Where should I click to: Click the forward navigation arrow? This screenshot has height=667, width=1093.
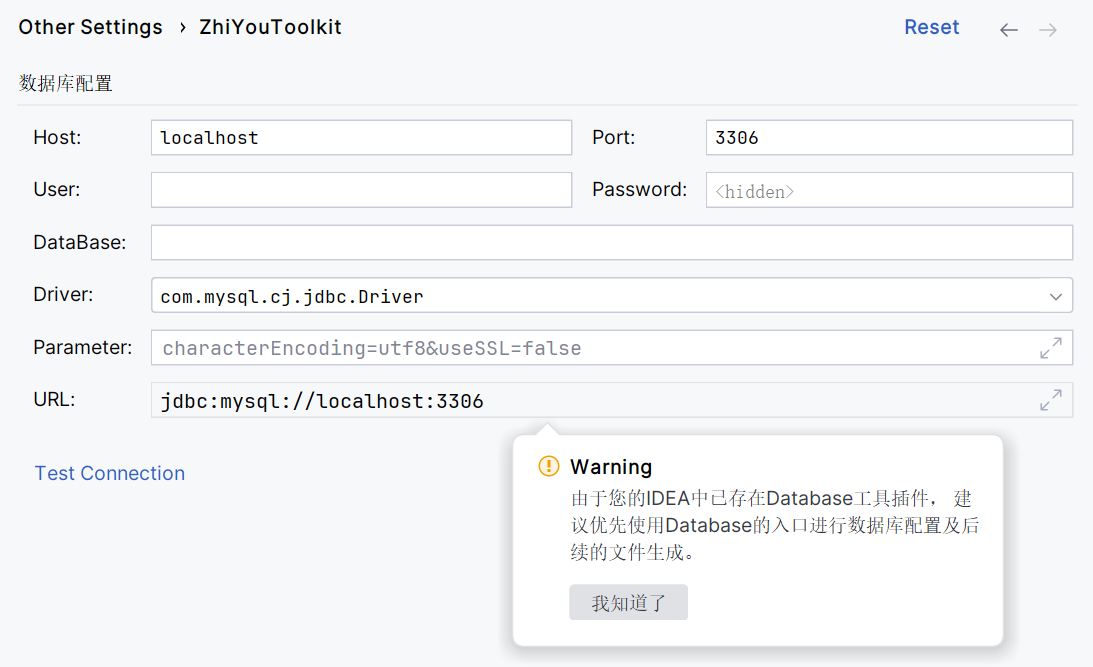[1047, 30]
